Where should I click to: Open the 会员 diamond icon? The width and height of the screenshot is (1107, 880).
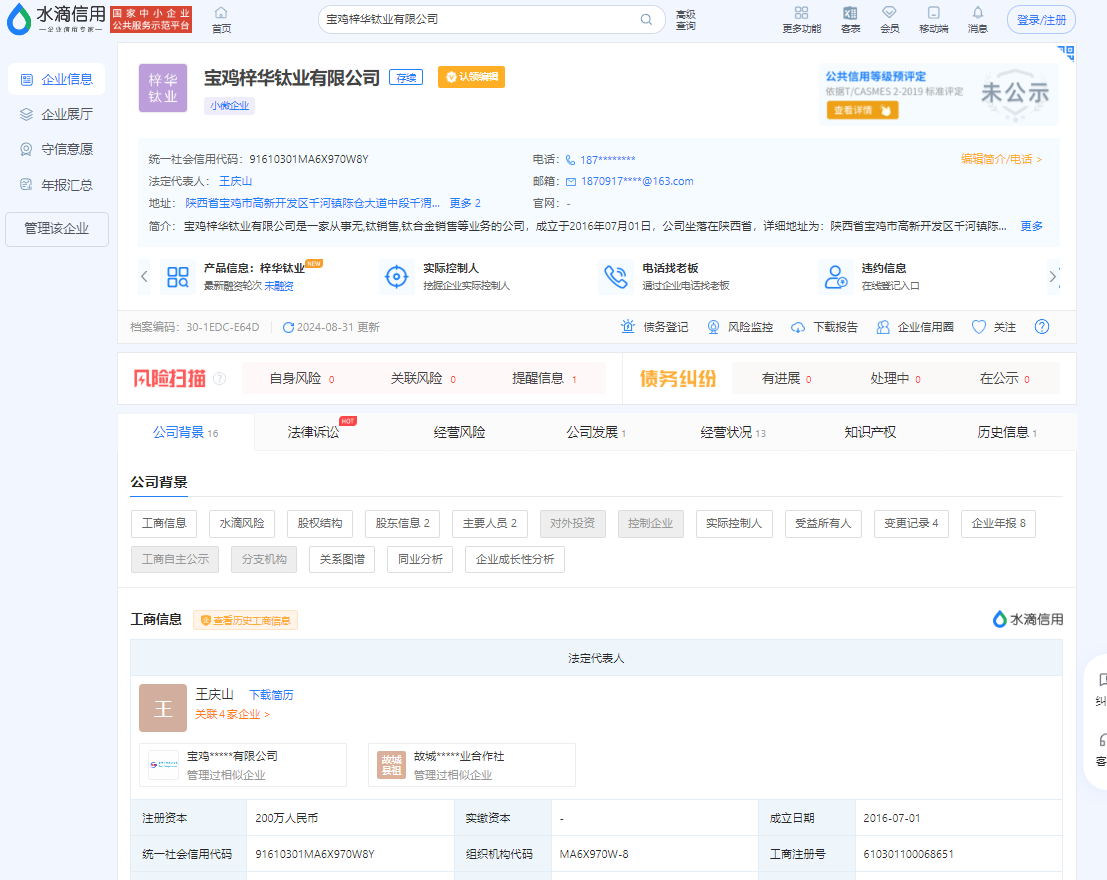pyautogui.click(x=890, y=13)
